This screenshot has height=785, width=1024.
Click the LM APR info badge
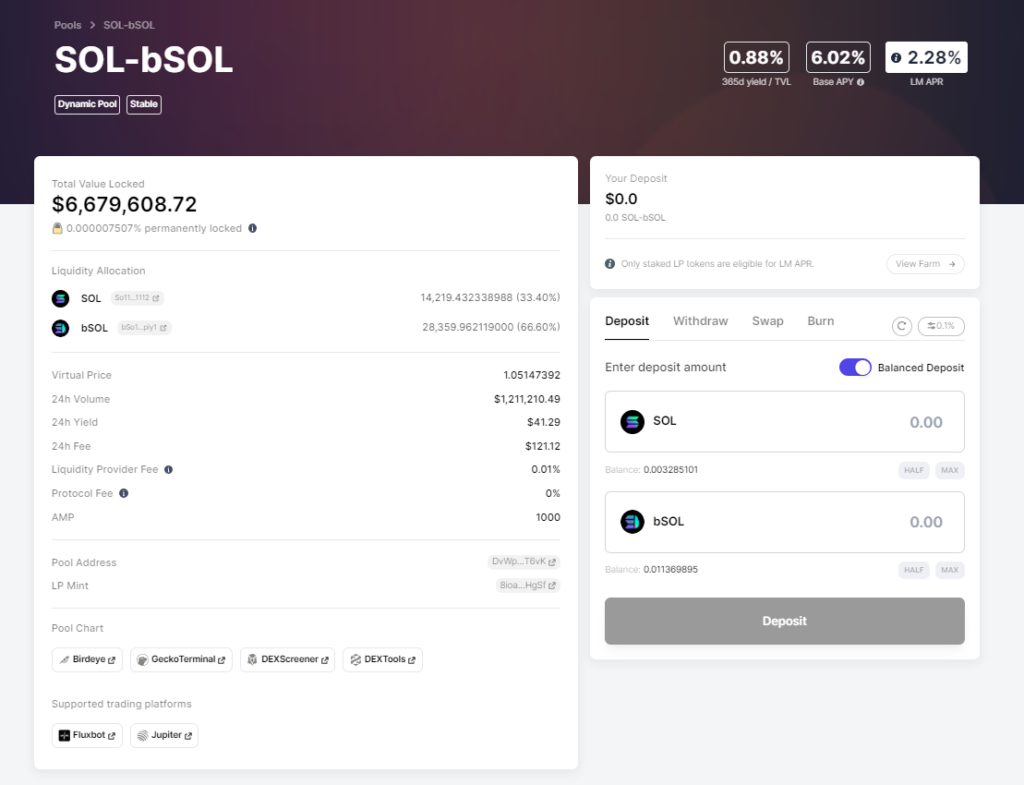click(x=926, y=58)
